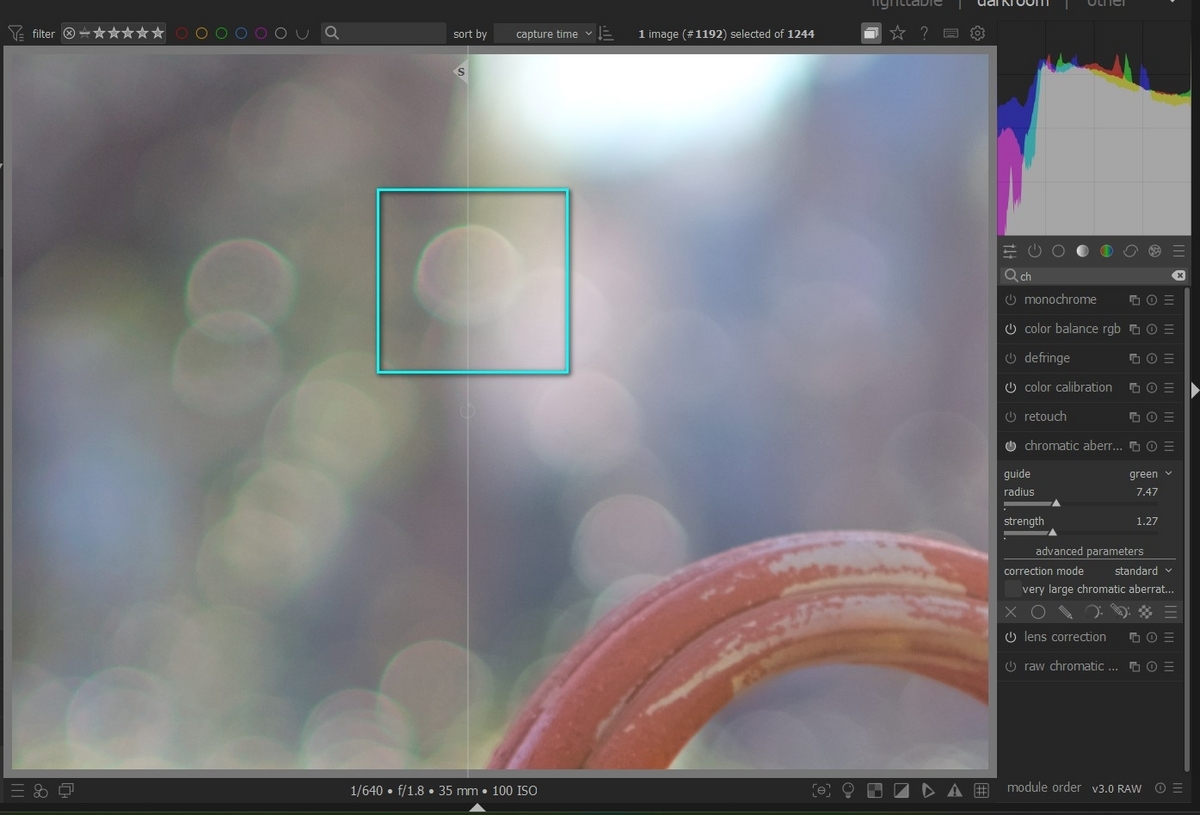Toggle the overlay star icon
This screenshot has height=815, width=1200.
coord(898,33)
